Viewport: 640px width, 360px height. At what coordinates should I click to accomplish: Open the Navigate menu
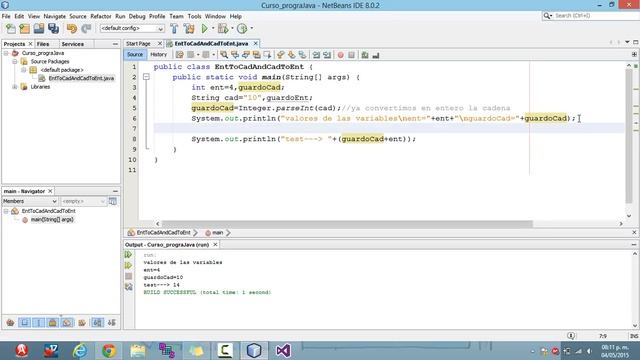[55, 16]
